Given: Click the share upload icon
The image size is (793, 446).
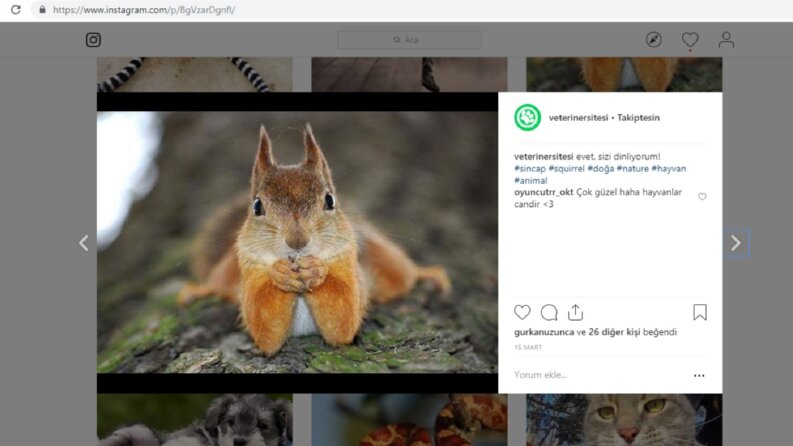Looking at the screenshot, I should point(575,313).
